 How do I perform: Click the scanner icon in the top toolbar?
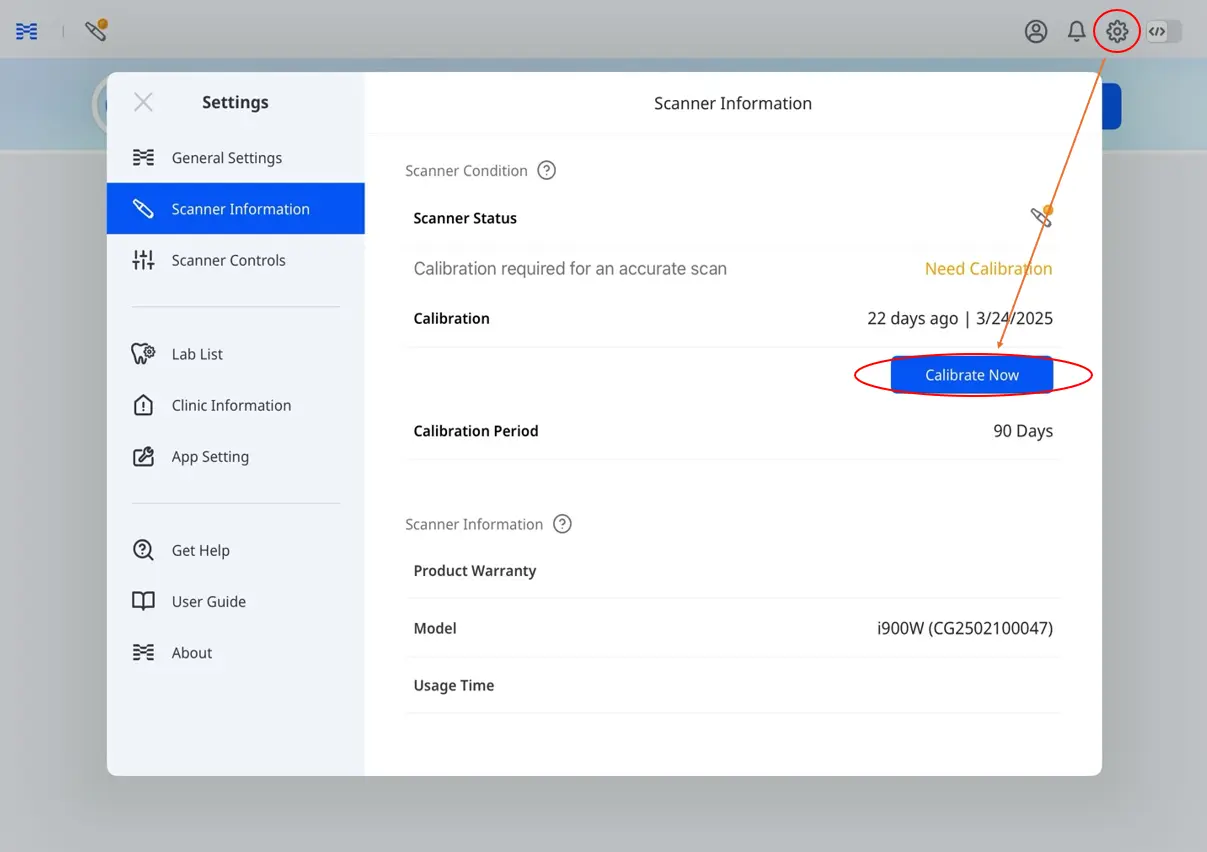[x=97, y=31]
